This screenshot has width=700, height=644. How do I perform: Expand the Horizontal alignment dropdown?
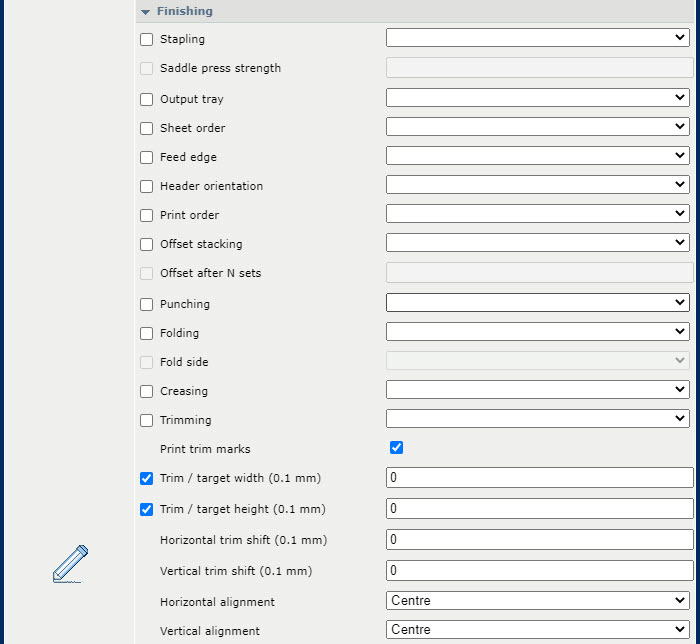538,601
